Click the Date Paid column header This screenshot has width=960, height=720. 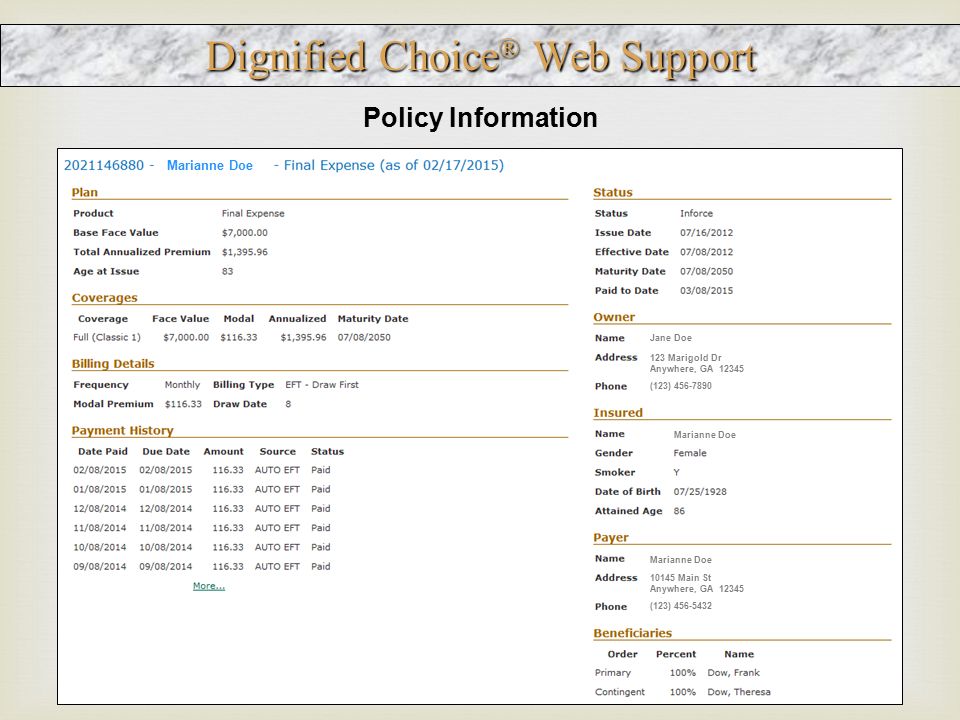point(103,452)
